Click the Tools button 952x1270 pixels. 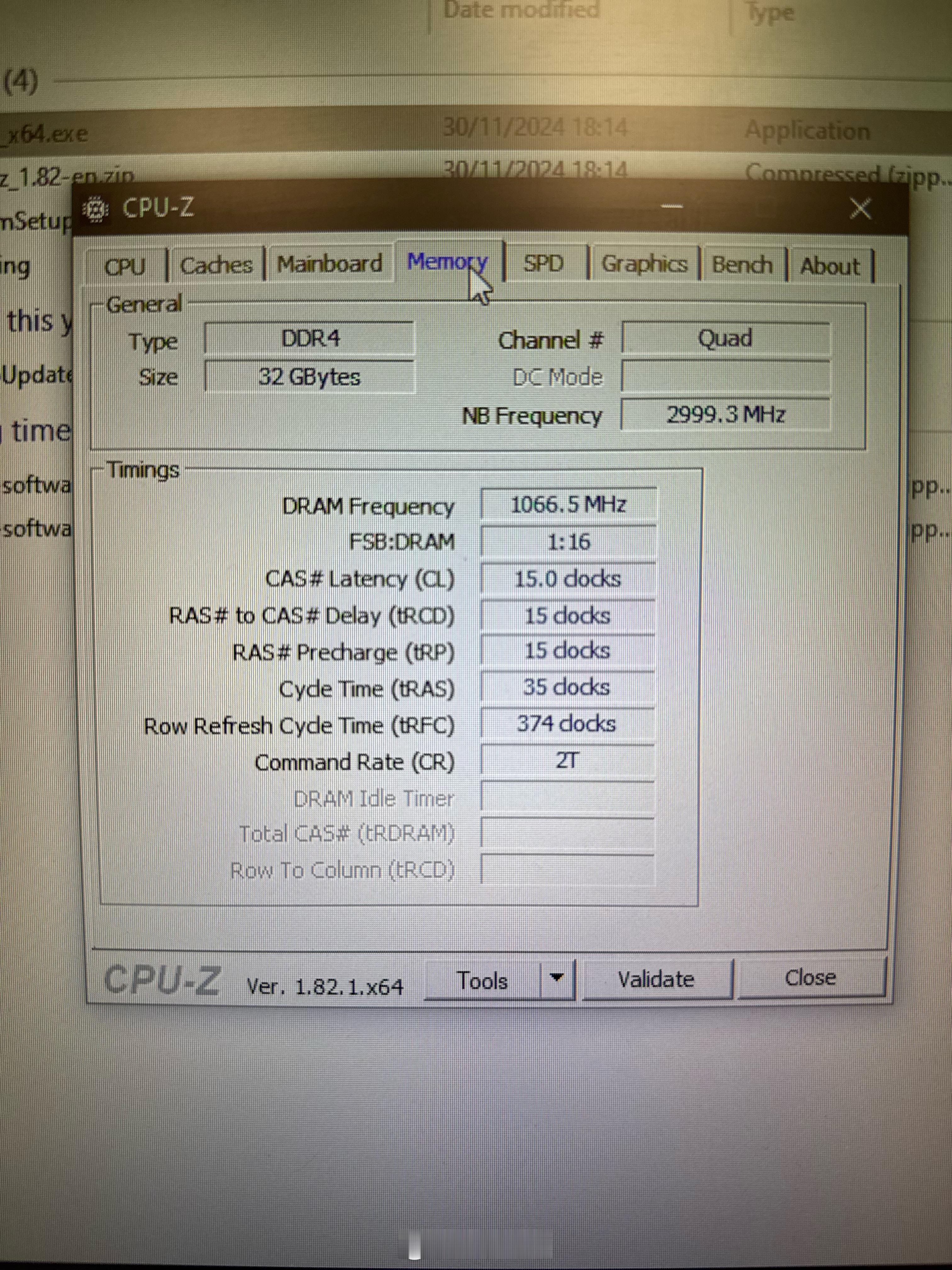coord(482,981)
